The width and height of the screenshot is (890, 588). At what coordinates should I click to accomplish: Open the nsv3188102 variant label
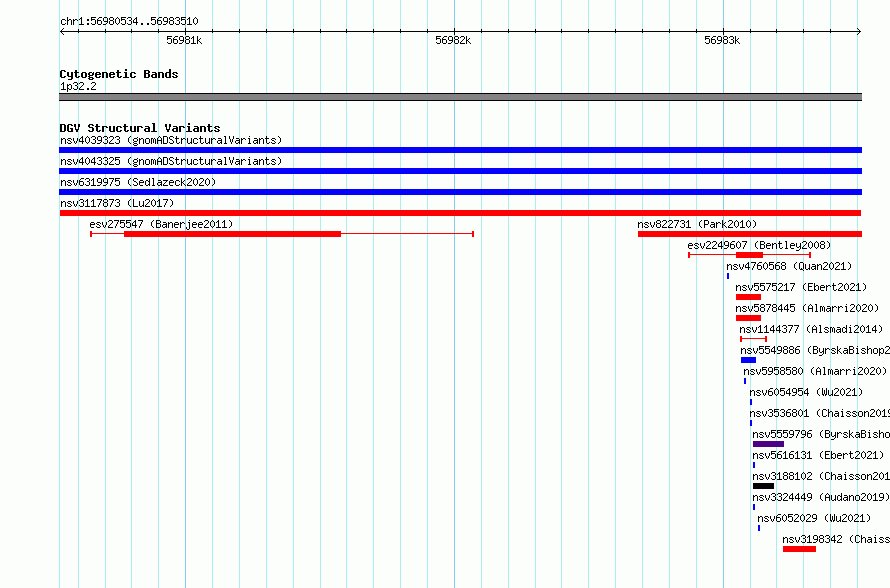pyautogui.click(x=821, y=476)
